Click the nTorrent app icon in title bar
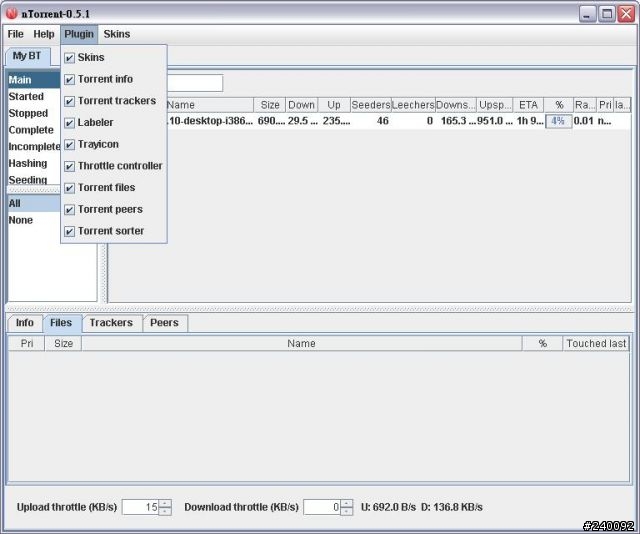Viewport: 640px width, 534px height. [11, 13]
